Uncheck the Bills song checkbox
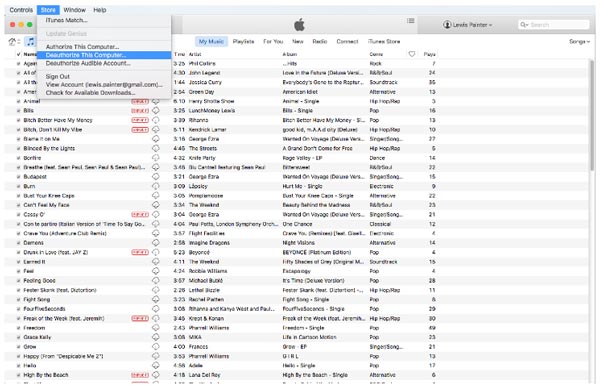Image resolution: width=600 pixels, height=391 pixels. [x=18, y=111]
